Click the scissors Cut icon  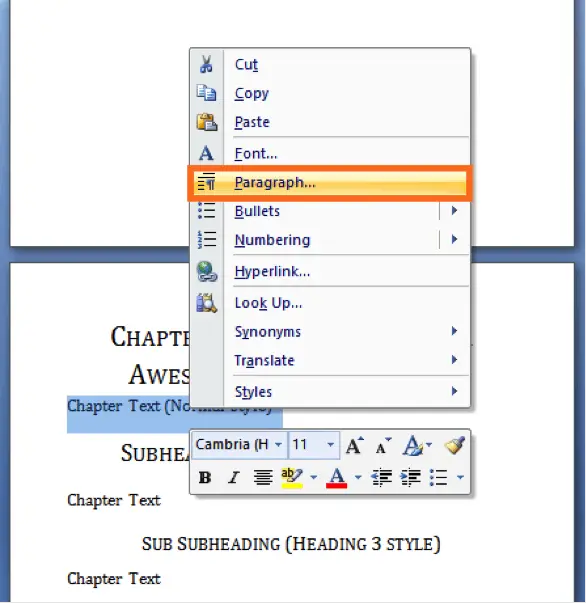206,64
